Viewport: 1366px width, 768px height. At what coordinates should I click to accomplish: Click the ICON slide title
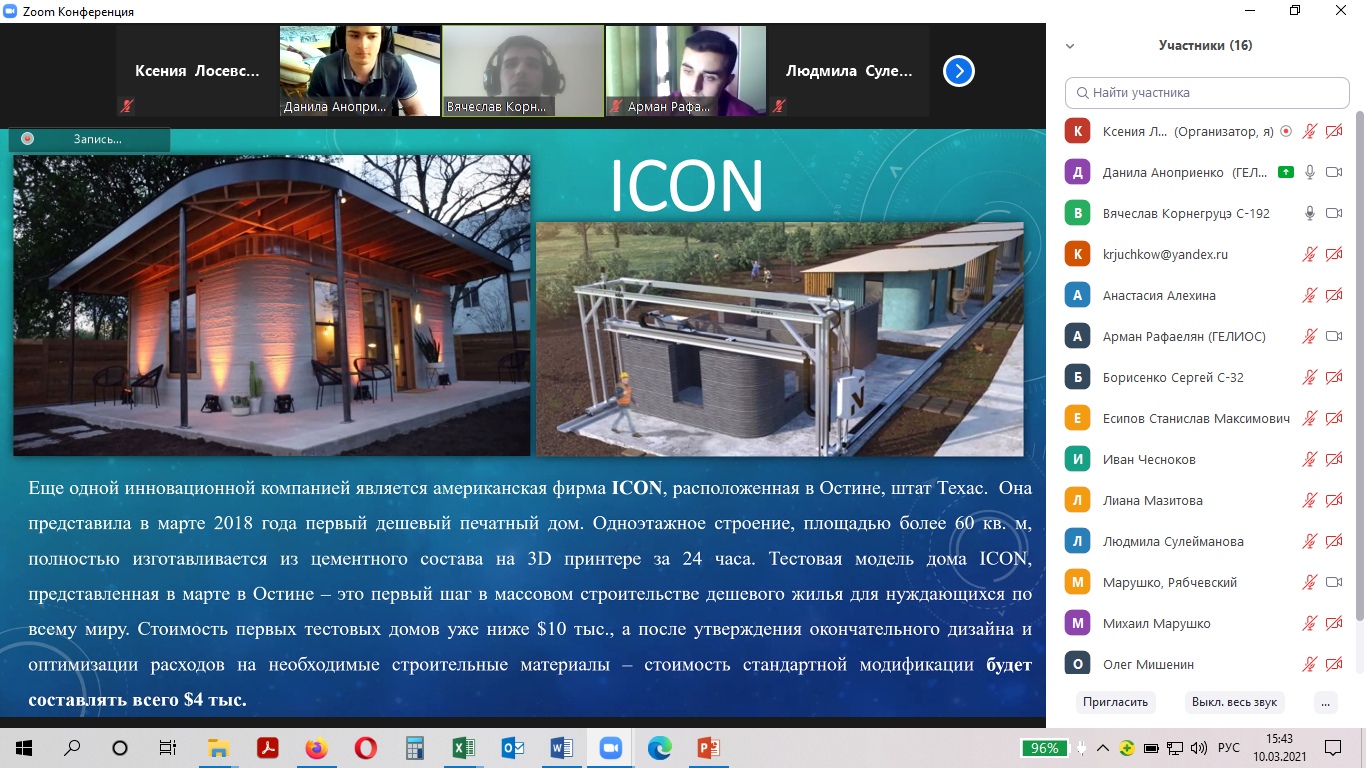click(x=686, y=186)
